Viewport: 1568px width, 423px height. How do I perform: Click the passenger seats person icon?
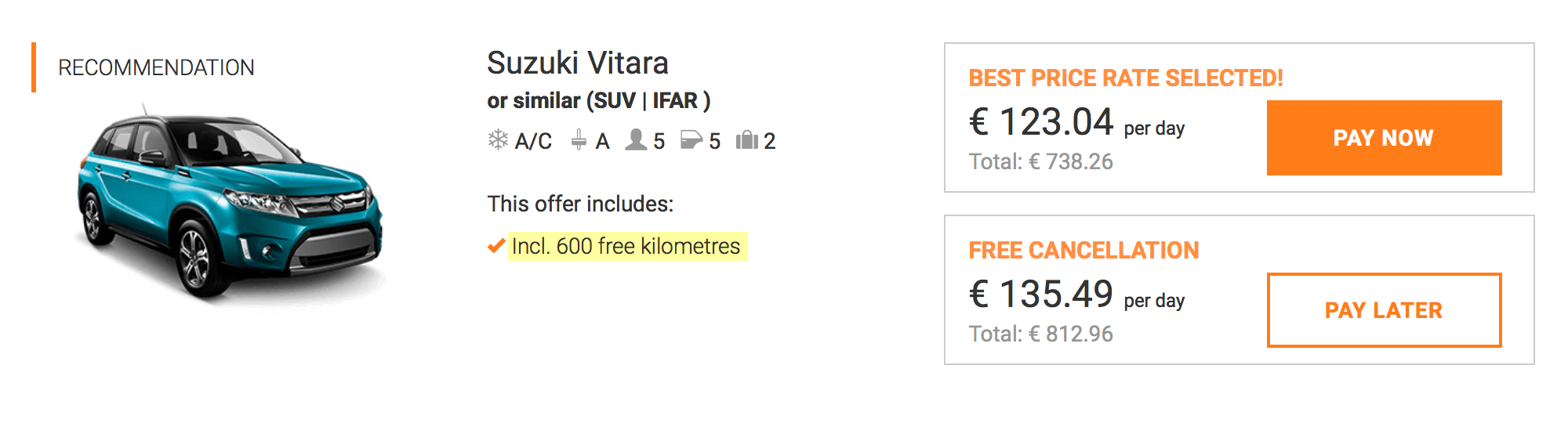click(637, 139)
